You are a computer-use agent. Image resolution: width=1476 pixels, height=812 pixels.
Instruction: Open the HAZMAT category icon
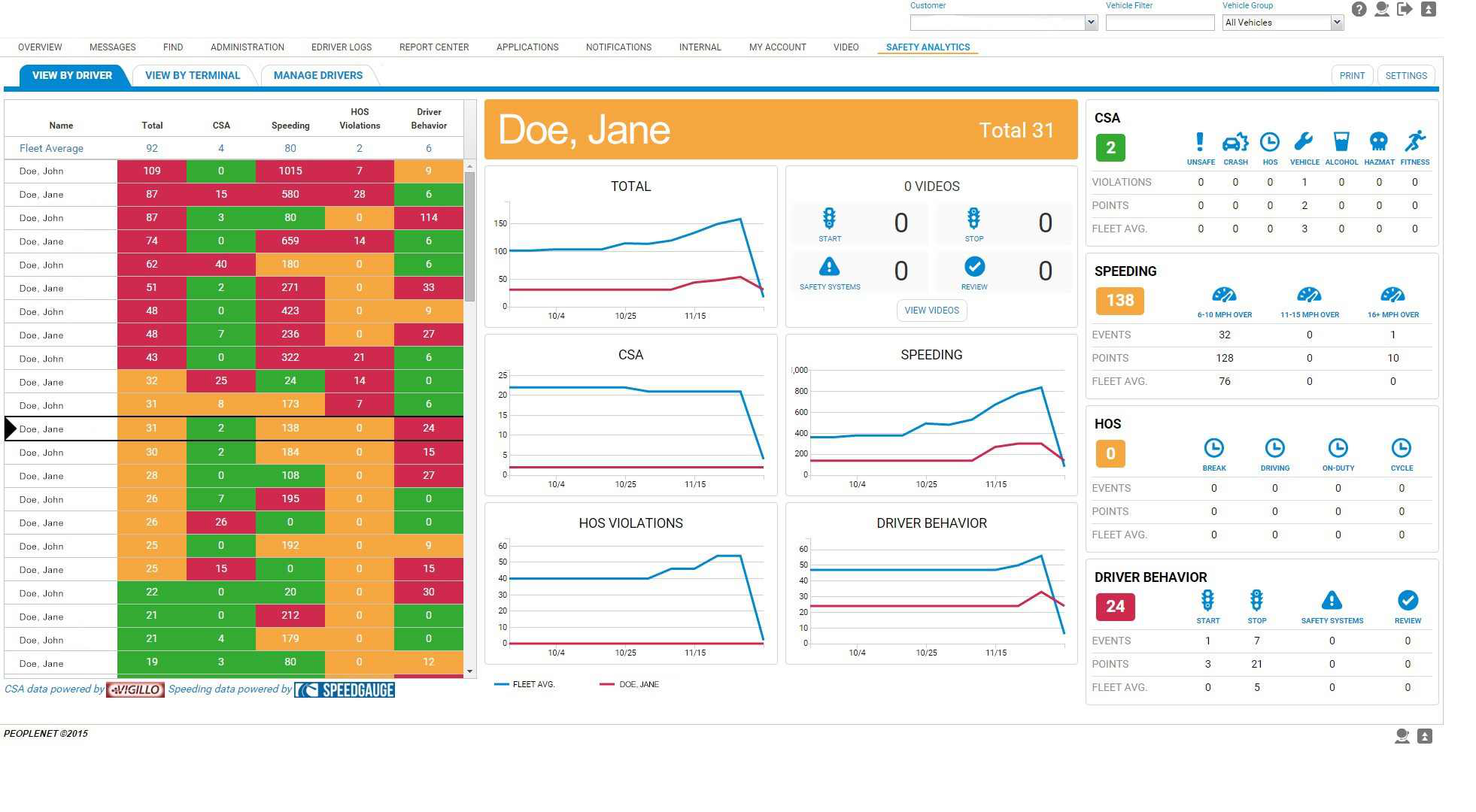point(1379,143)
